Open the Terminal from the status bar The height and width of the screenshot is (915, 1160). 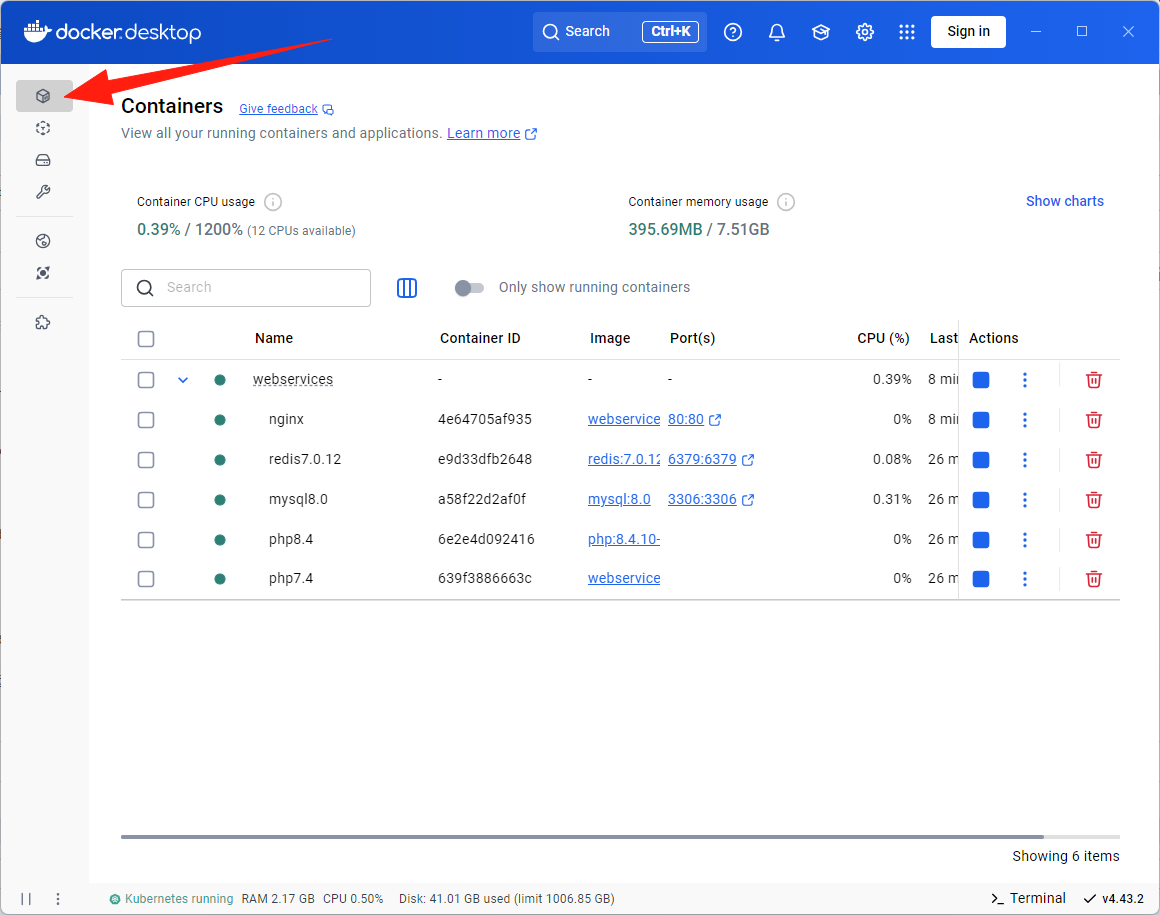(x=1028, y=898)
